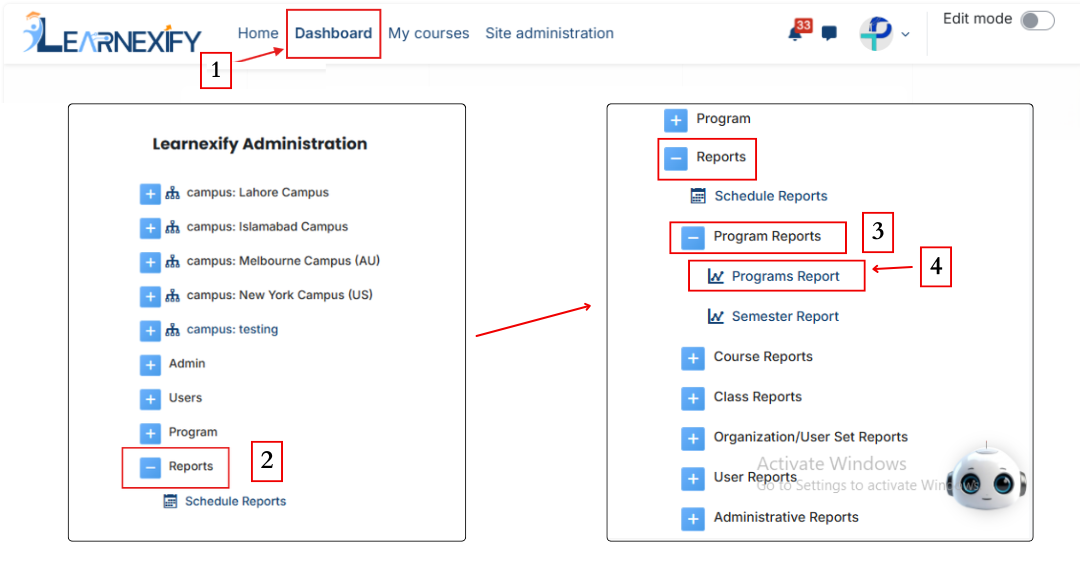Click the Learnexify logo
The width and height of the screenshot is (1080, 566).
coord(112,33)
